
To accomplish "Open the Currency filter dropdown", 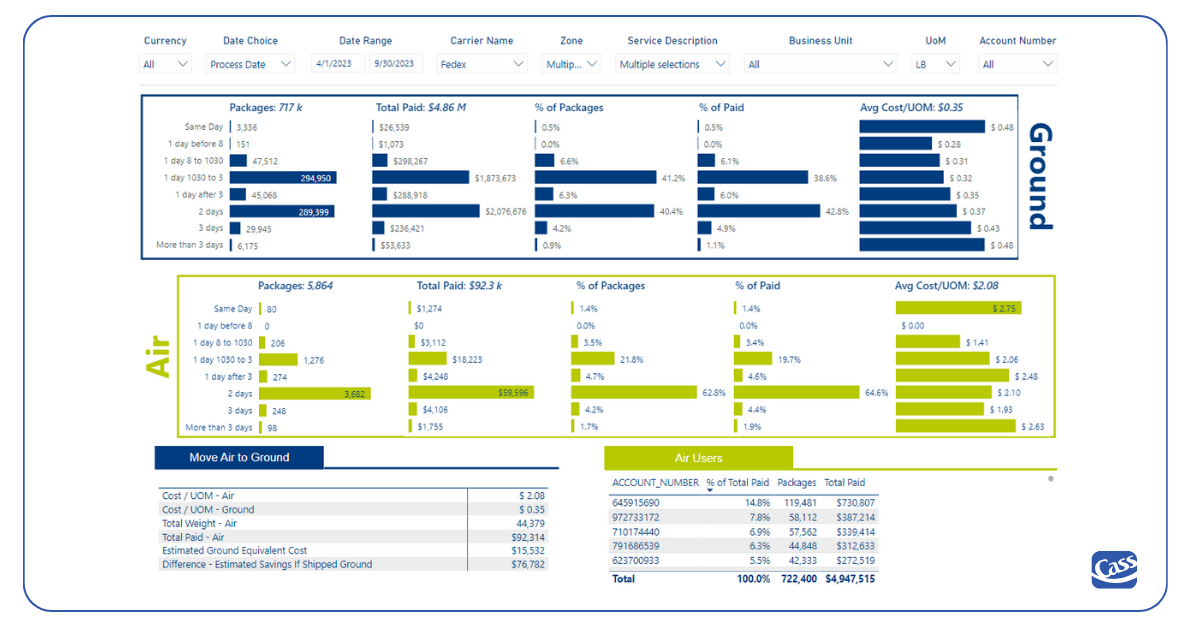I will [165, 63].
